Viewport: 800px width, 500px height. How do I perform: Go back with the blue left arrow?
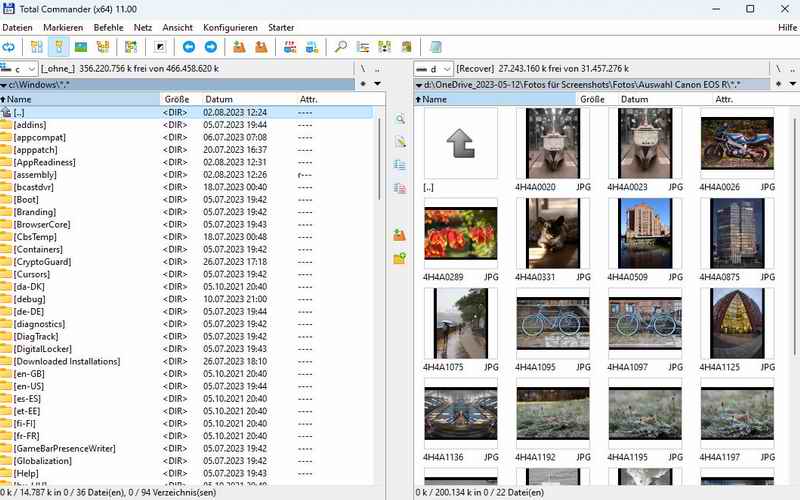click(x=189, y=47)
